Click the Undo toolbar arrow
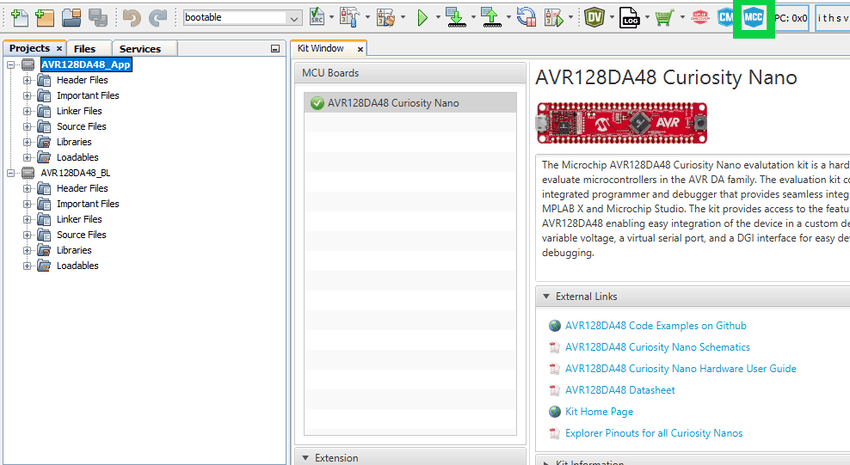Image resolution: width=850 pixels, height=465 pixels. (x=131, y=18)
